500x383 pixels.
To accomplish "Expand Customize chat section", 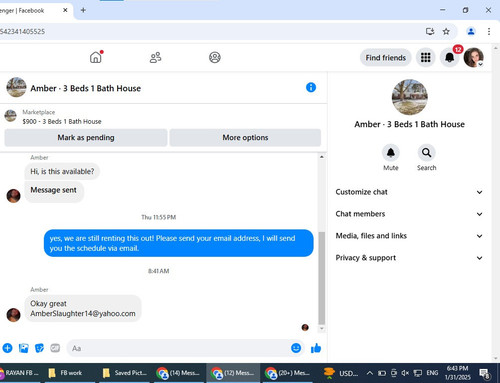I will [x=409, y=192].
